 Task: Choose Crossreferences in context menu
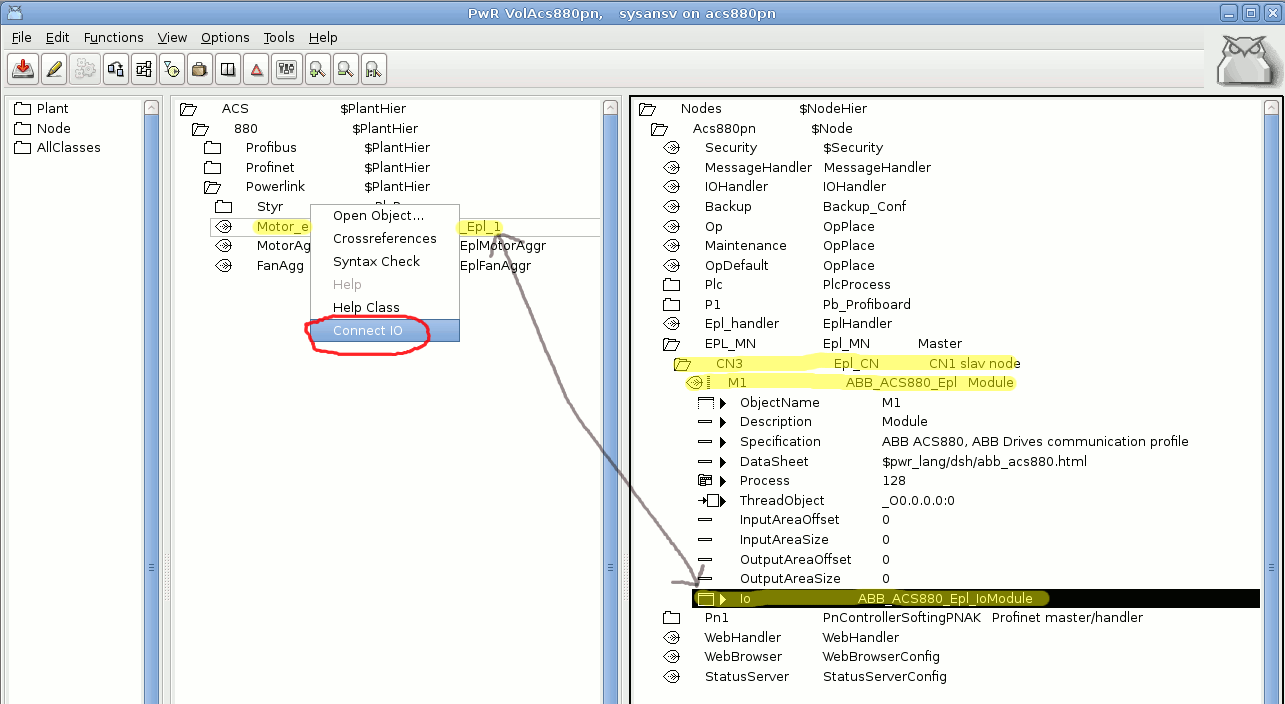coord(385,239)
